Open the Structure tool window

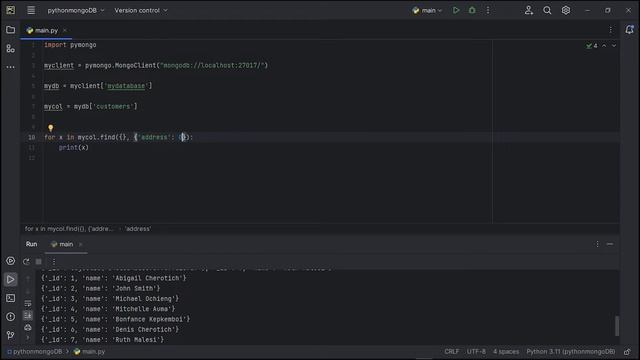click(x=11, y=49)
